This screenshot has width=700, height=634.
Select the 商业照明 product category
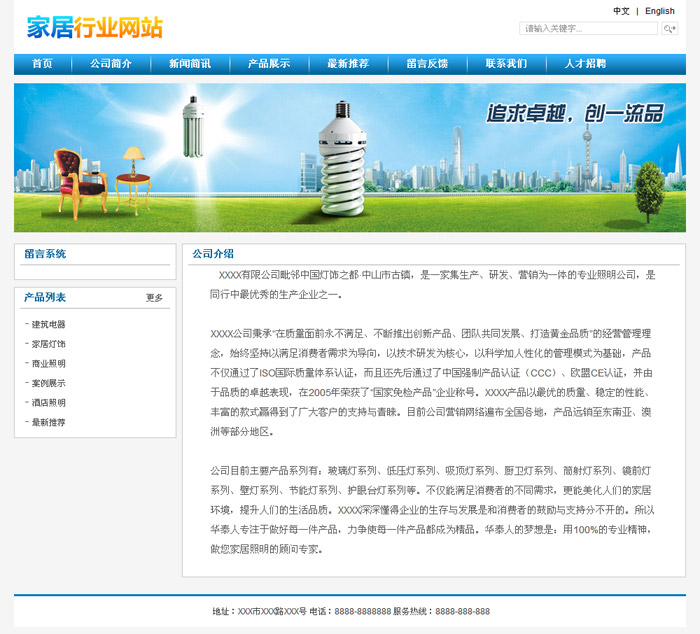[48, 364]
